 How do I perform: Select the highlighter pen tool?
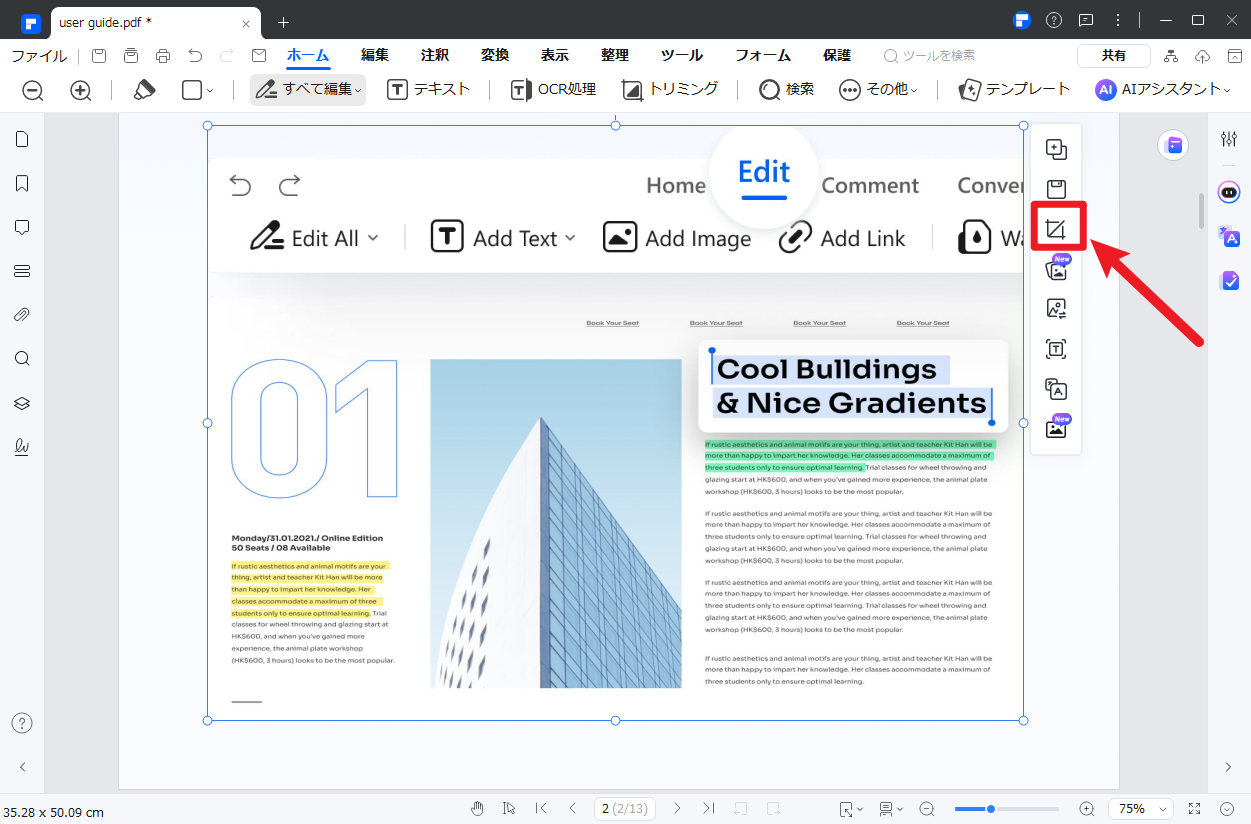(144, 90)
